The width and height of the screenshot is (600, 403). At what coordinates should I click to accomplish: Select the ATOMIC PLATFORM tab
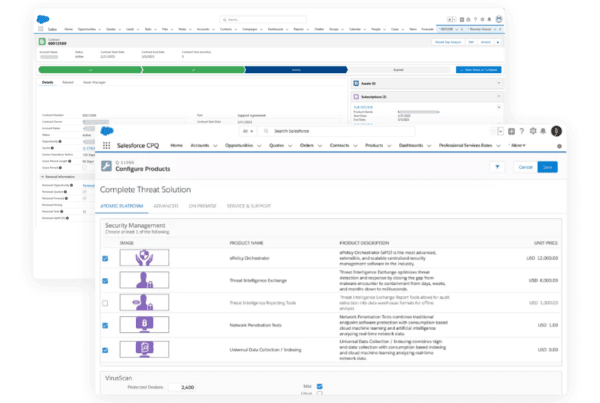(x=122, y=206)
